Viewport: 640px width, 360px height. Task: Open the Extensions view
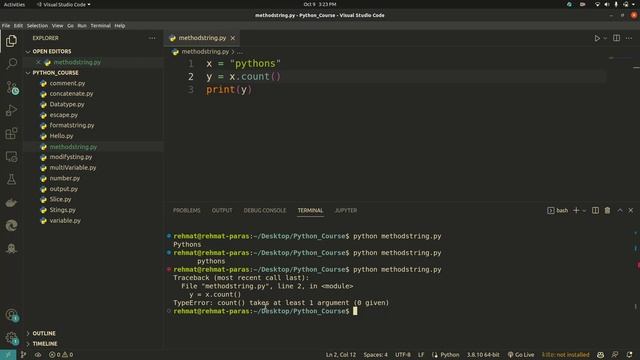[11, 133]
